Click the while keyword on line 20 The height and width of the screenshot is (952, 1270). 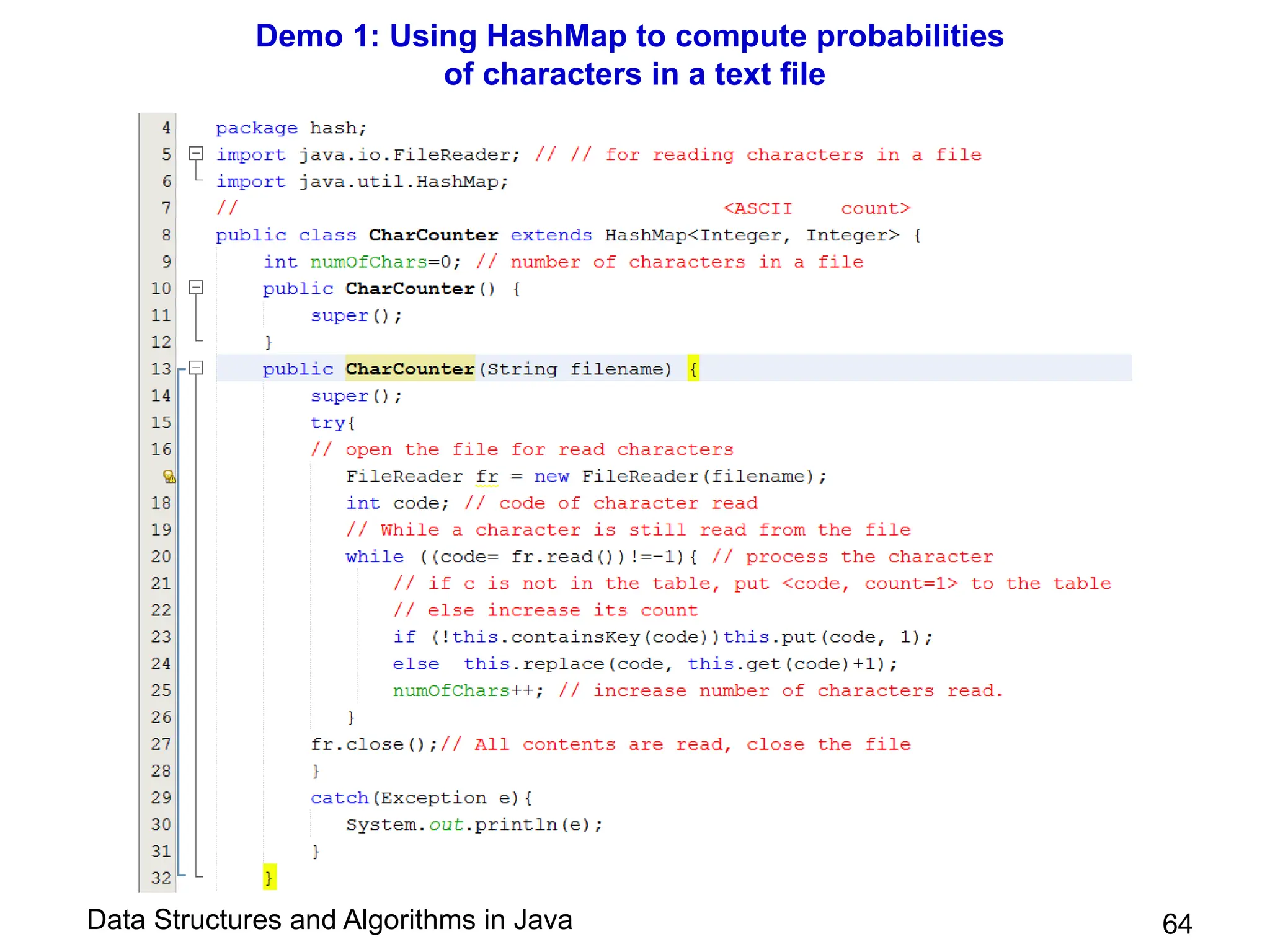click(375, 557)
